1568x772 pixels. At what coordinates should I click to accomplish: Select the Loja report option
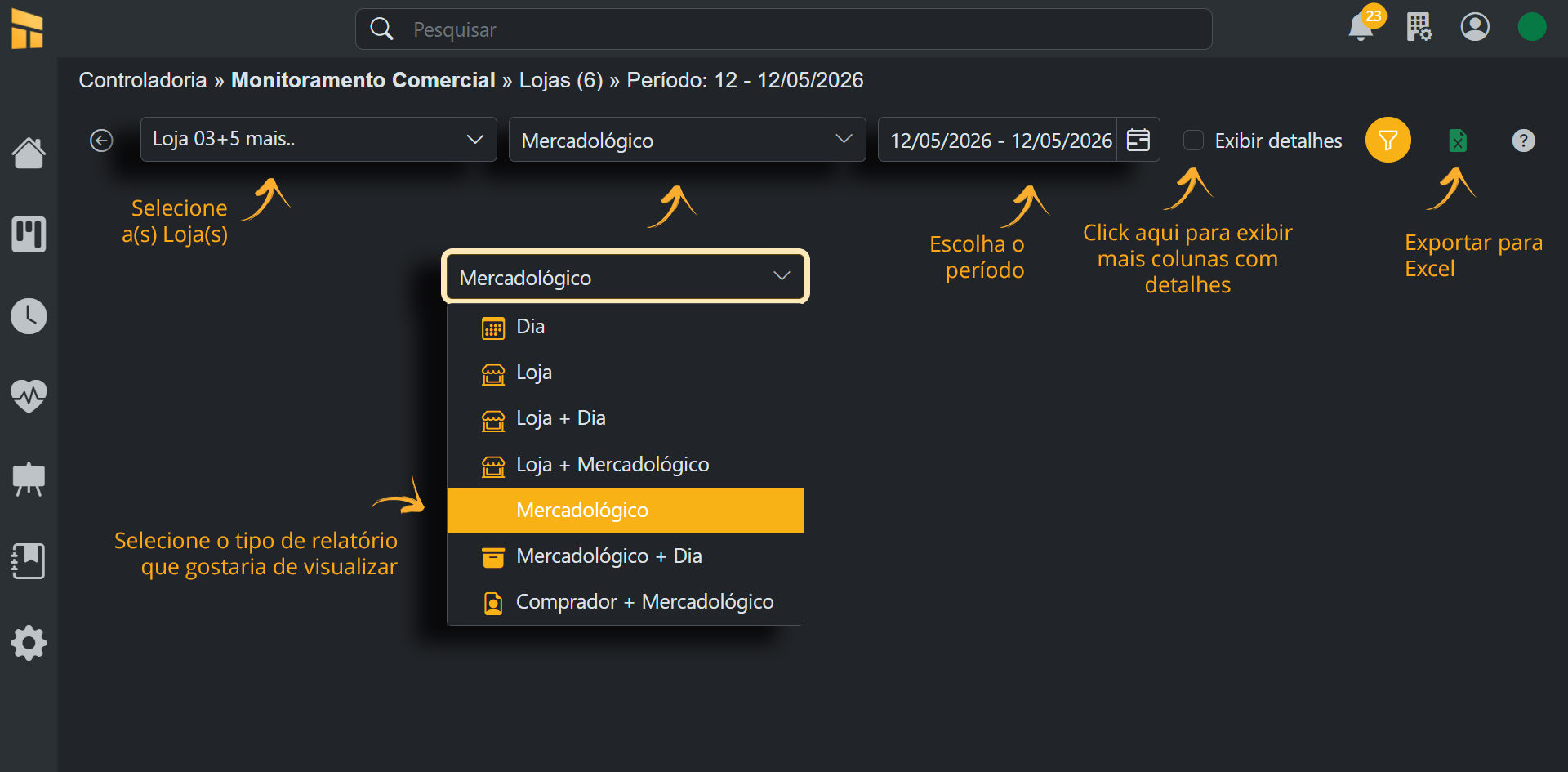pyautogui.click(x=626, y=373)
